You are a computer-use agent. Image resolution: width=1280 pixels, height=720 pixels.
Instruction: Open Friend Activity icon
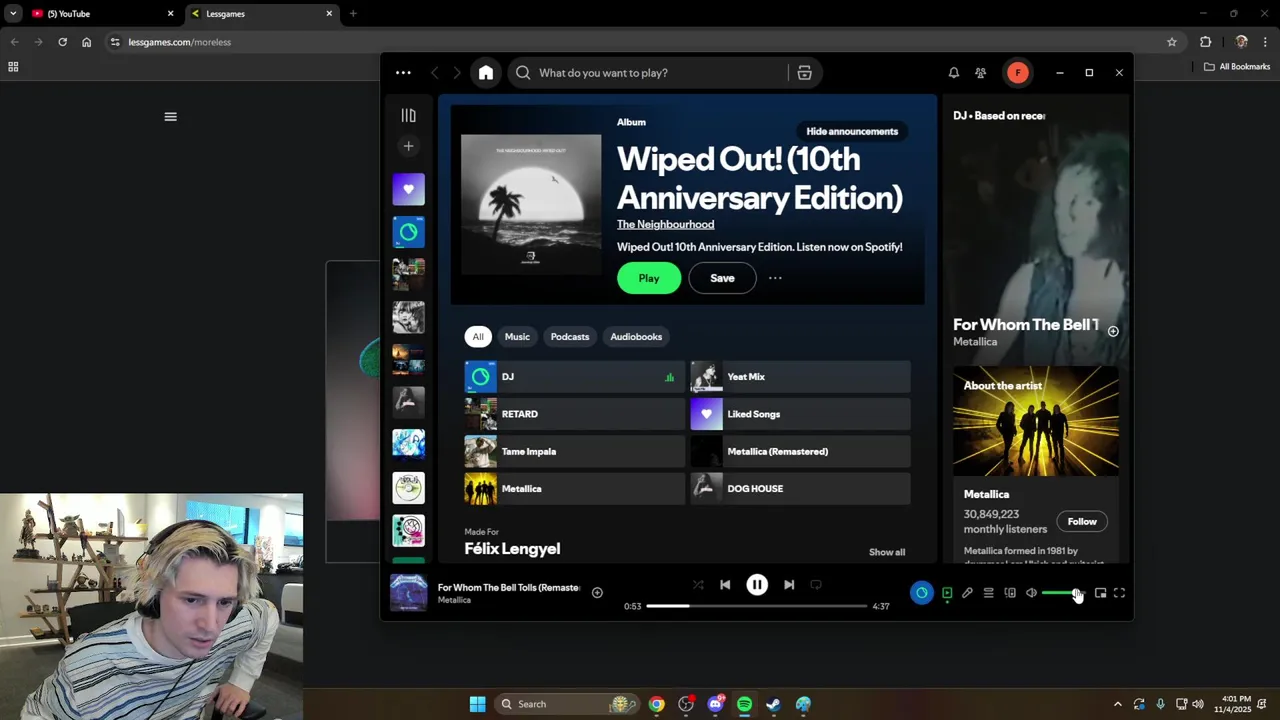pyautogui.click(x=981, y=73)
